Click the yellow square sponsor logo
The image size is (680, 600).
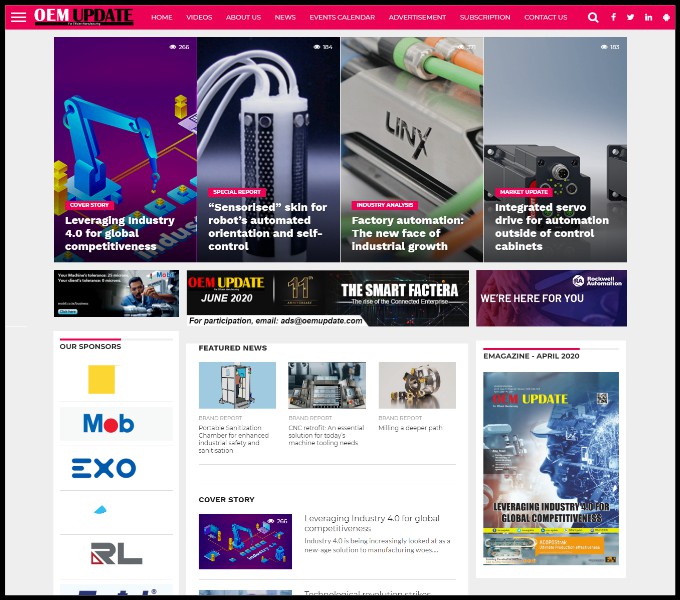pyautogui.click(x=101, y=379)
